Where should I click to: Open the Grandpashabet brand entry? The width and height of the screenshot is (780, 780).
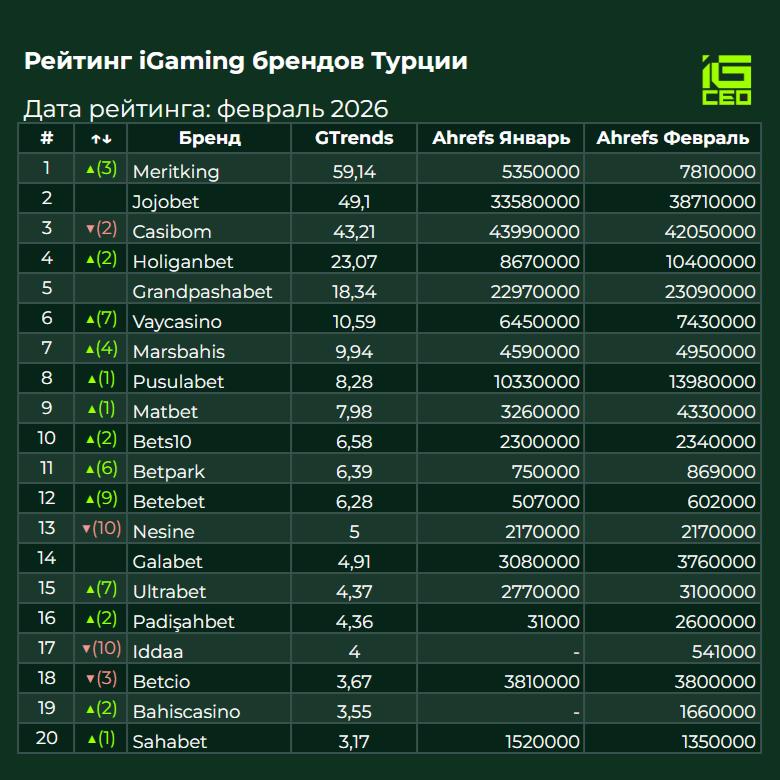202,292
